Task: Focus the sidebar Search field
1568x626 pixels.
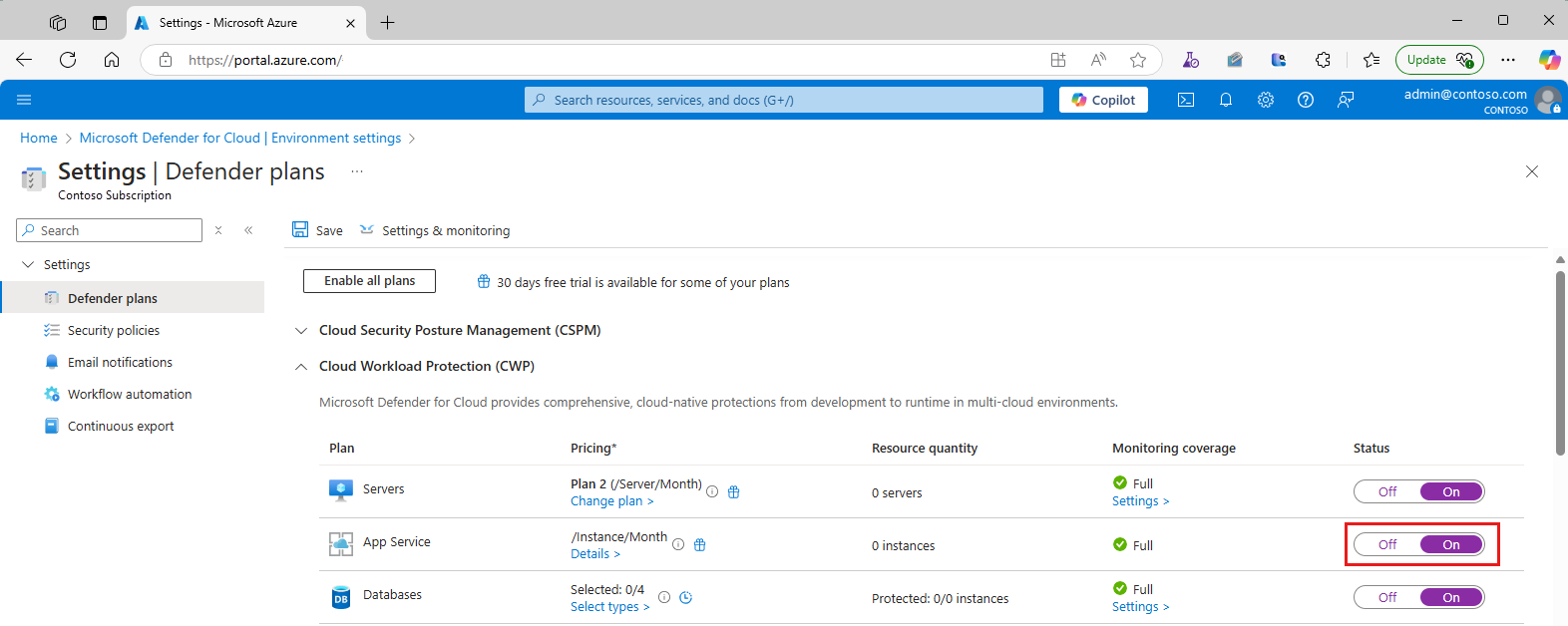Action: click(x=110, y=230)
